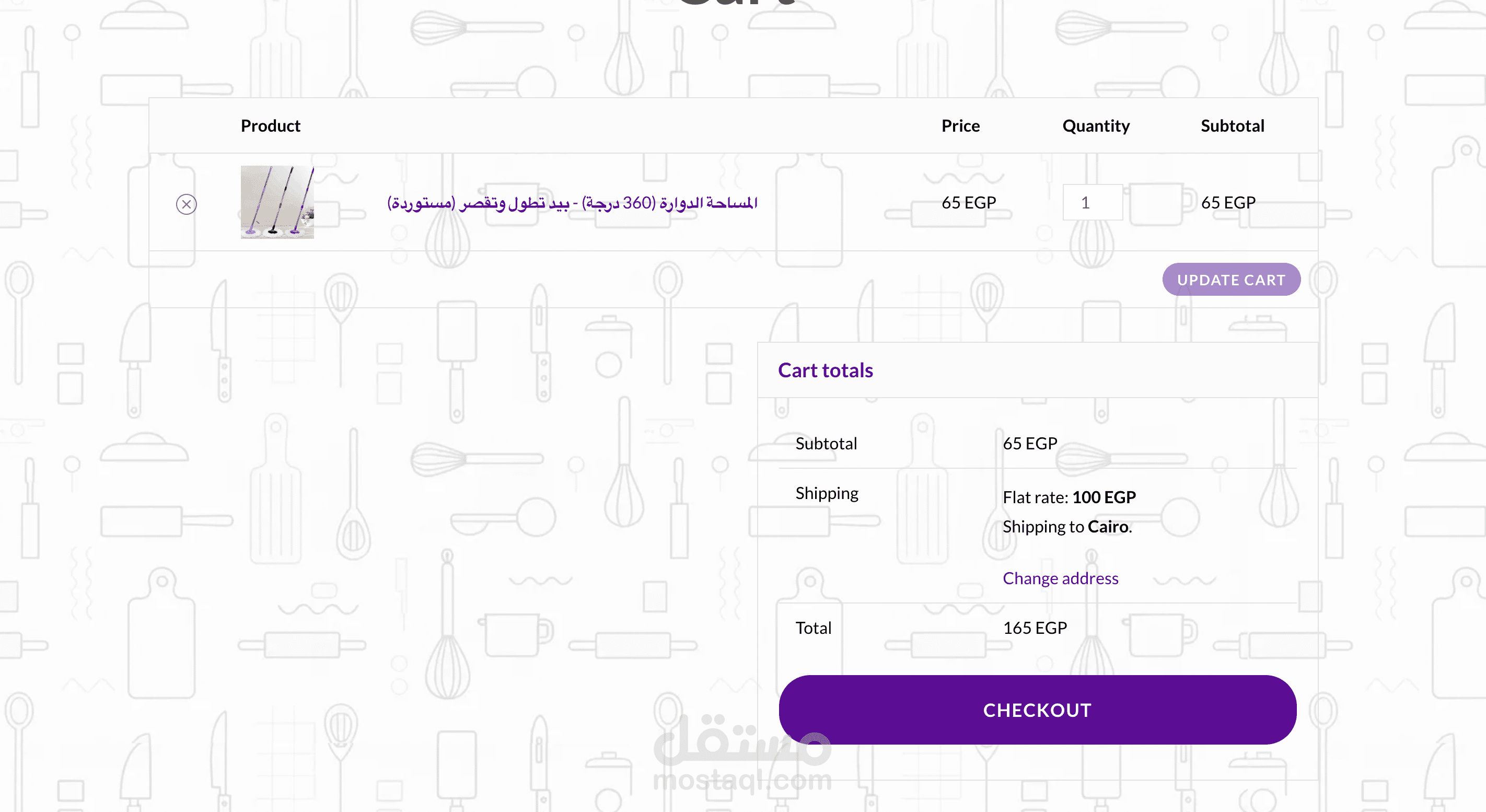Click the Subtotal table column header
1486x812 pixels.
(x=1232, y=126)
